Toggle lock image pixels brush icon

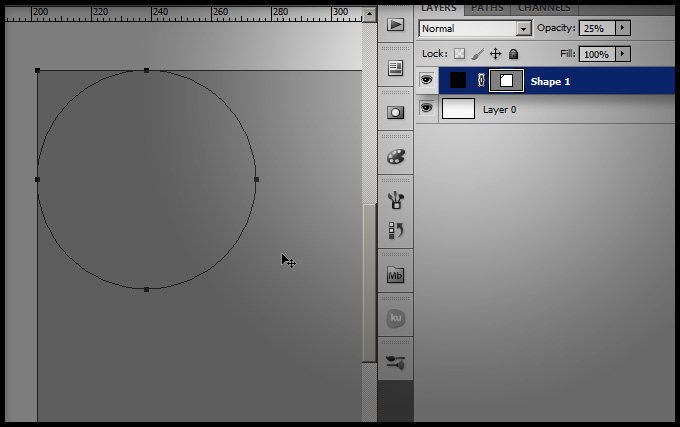pos(477,54)
